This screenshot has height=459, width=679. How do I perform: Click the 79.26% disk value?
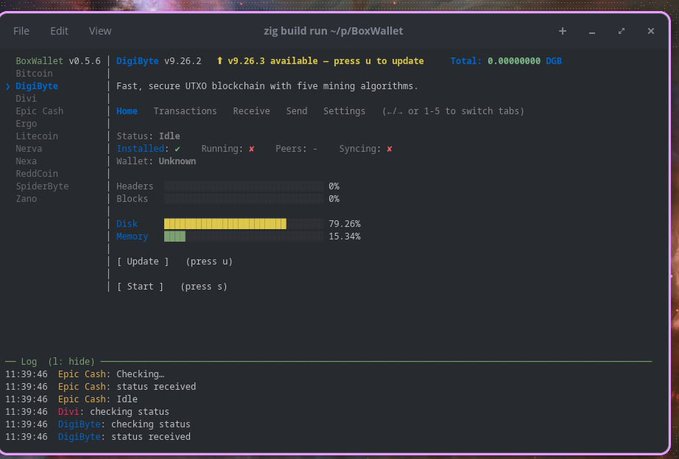point(344,223)
